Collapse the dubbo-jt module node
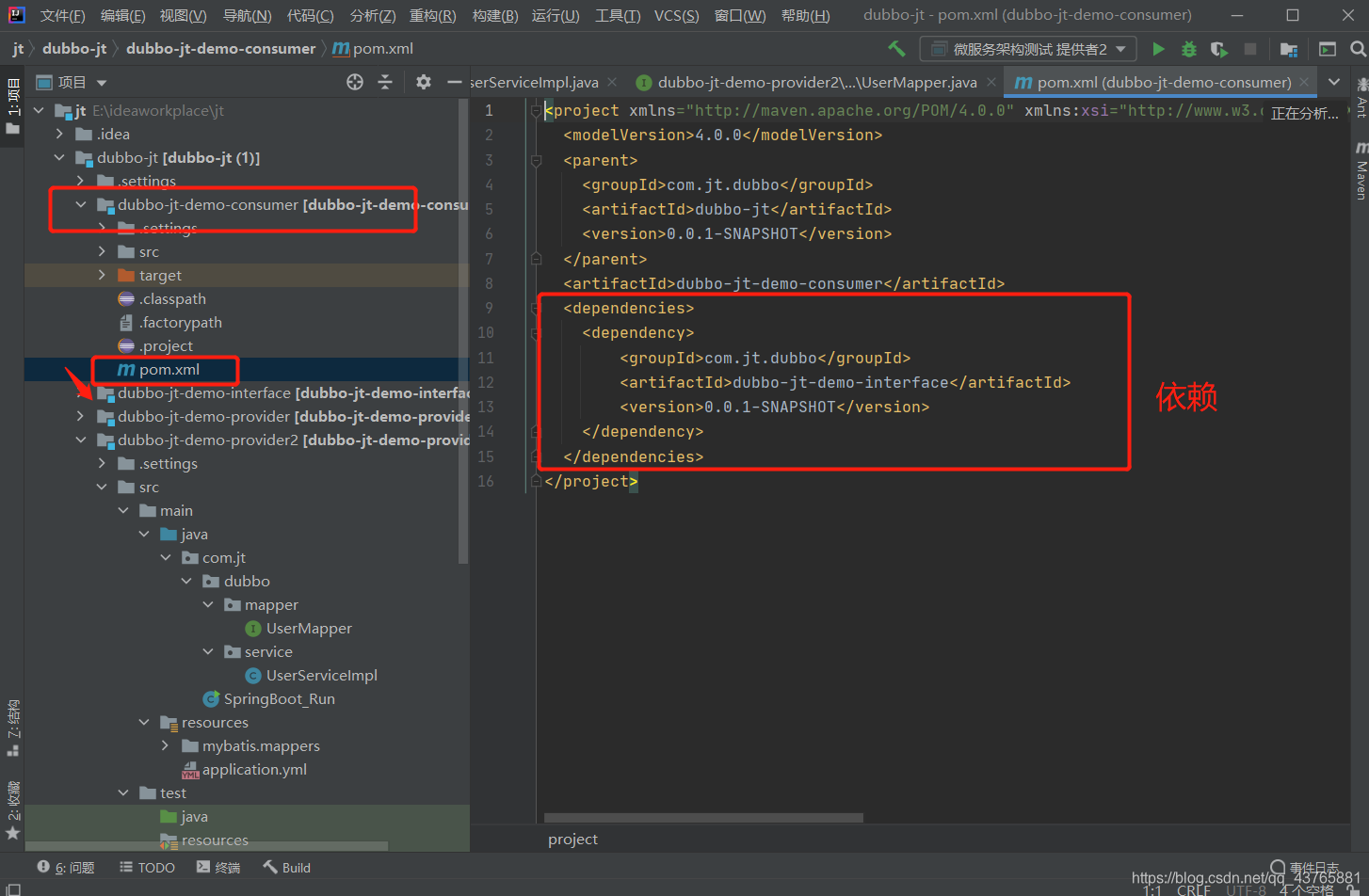This screenshot has height=896, width=1369. [60, 158]
